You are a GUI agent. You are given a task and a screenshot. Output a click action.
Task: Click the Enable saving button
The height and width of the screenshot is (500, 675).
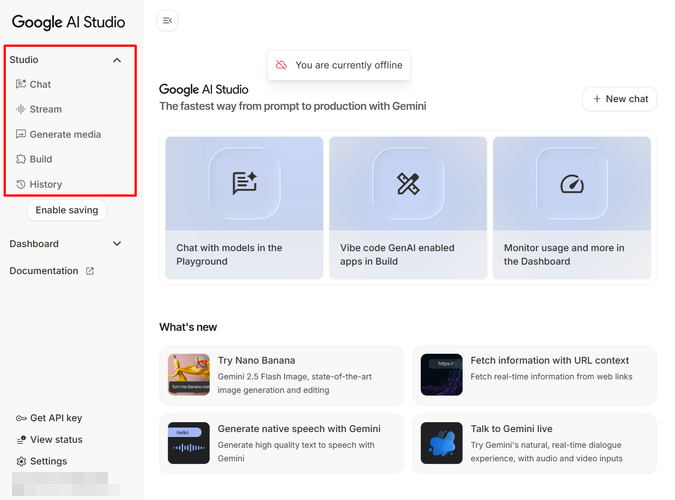pyautogui.click(x=67, y=210)
